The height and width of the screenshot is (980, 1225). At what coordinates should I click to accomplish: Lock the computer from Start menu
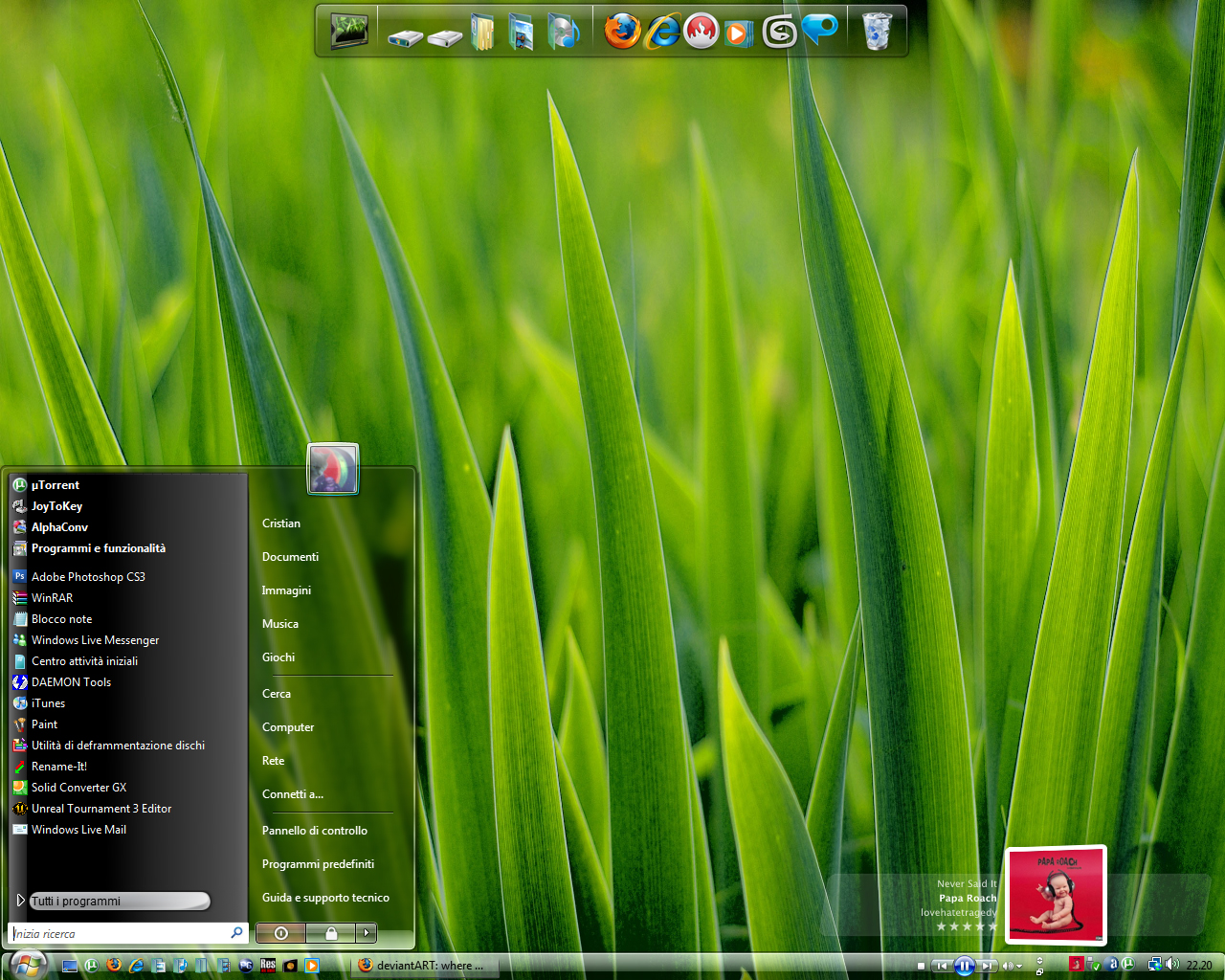[331, 932]
